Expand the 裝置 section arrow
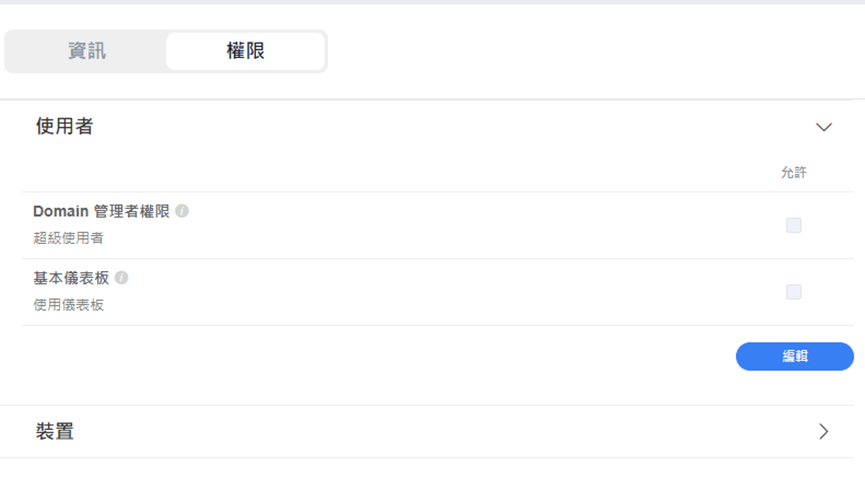This screenshot has width=865, height=491. (824, 431)
